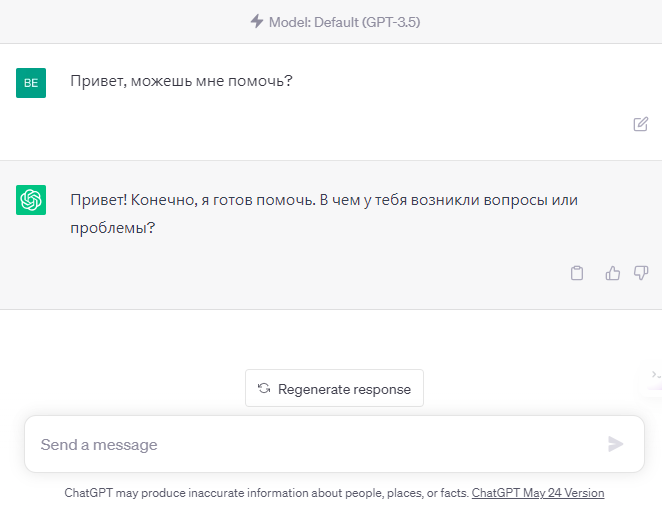Click the green ChatGPT logo avatar
Screen dimensions: 662x516
pos(31,200)
